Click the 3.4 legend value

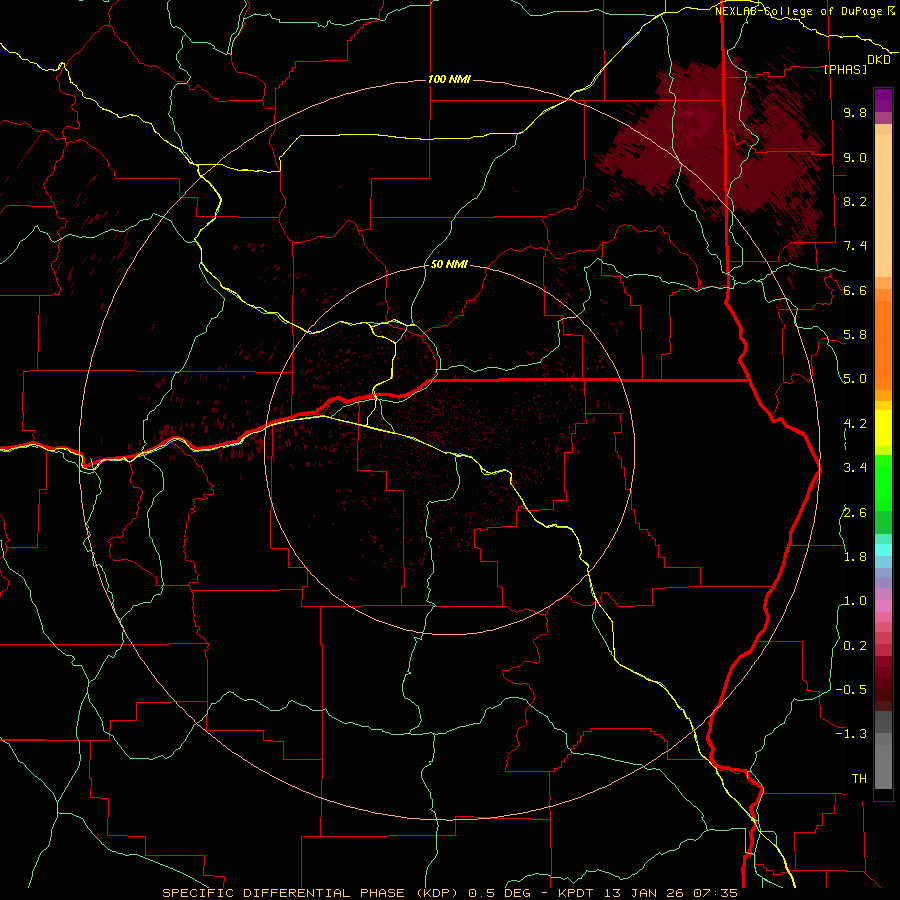click(x=855, y=468)
